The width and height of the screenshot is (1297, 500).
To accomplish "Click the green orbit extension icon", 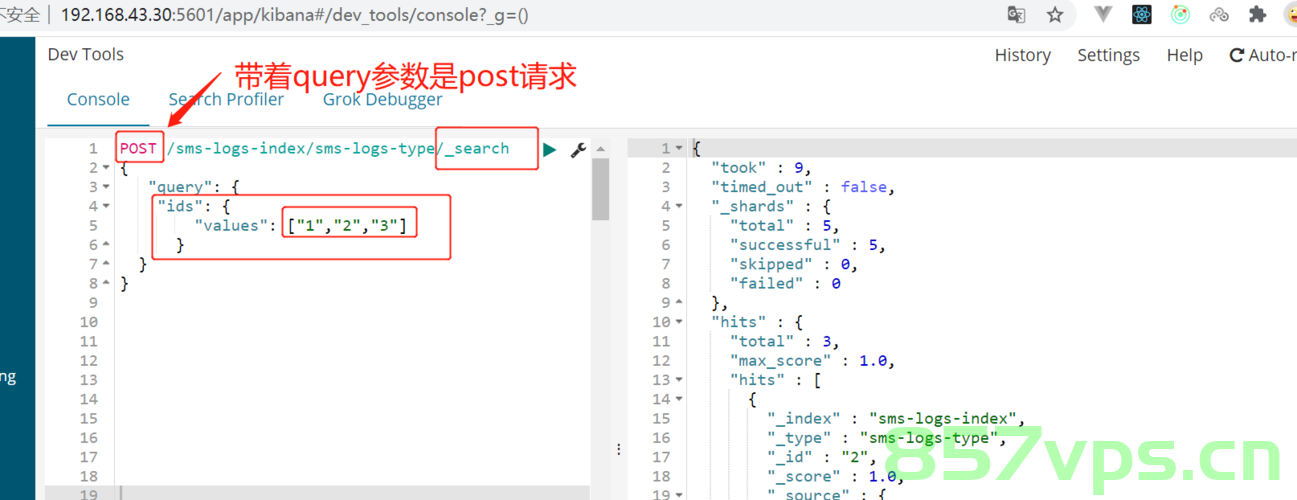I will click(1180, 14).
